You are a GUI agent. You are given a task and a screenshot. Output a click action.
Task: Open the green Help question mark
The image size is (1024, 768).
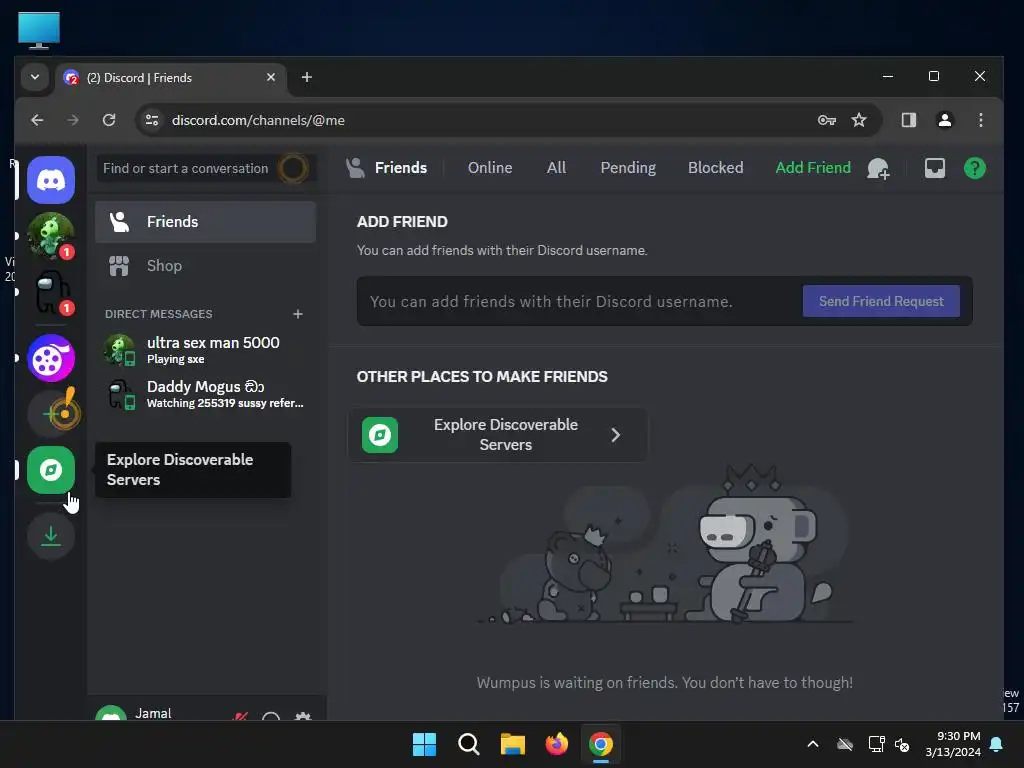click(x=974, y=168)
